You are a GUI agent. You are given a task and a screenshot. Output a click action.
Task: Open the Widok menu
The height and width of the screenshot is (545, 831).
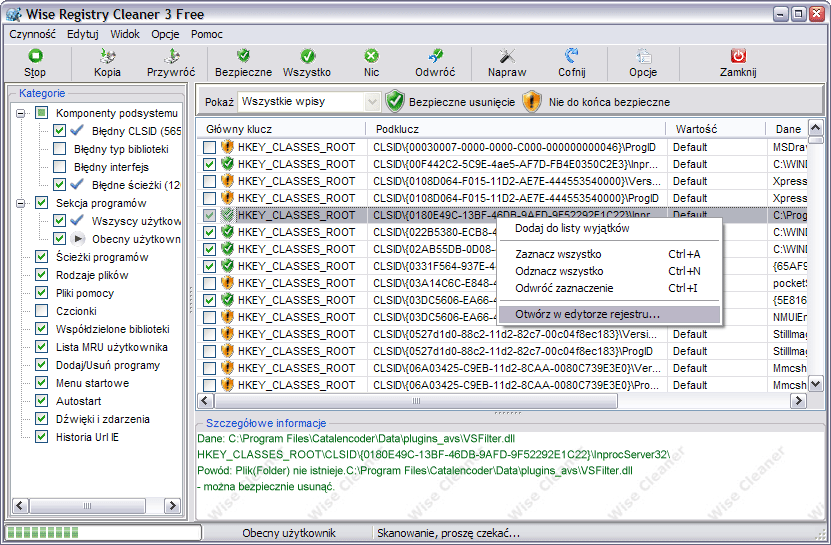[125, 34]
